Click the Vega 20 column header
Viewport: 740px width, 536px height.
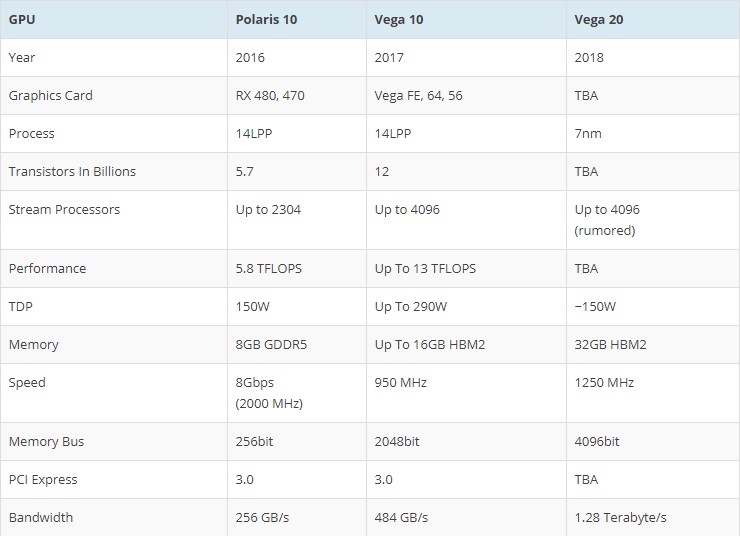[601, 19]
